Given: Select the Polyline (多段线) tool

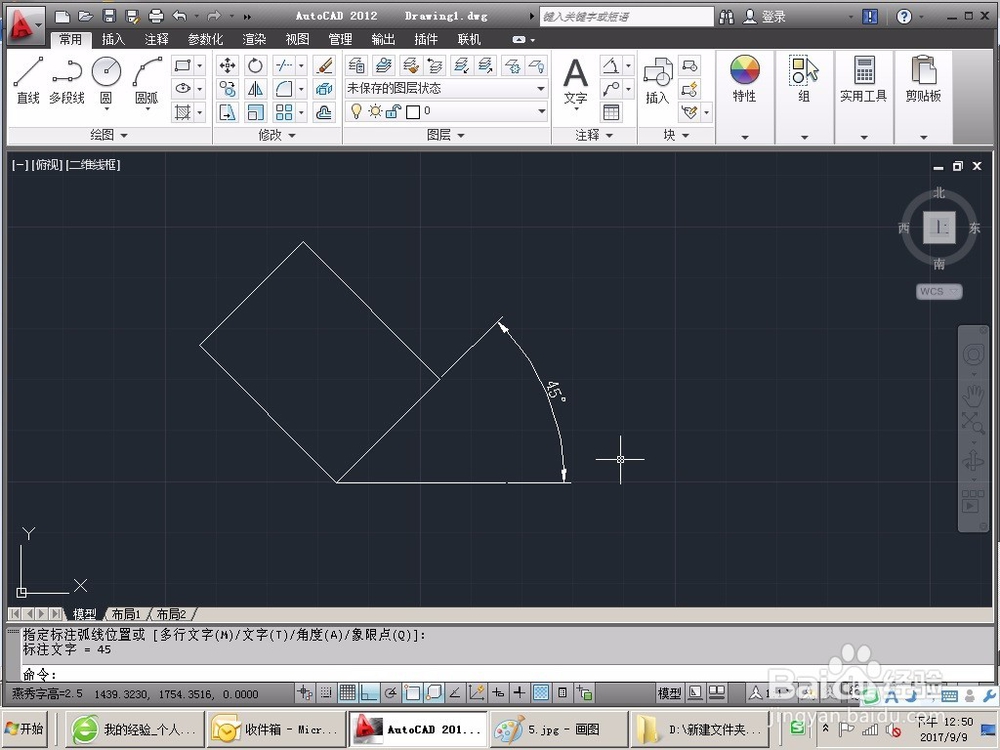Looking at the screenshot, I should click(67, 80).
